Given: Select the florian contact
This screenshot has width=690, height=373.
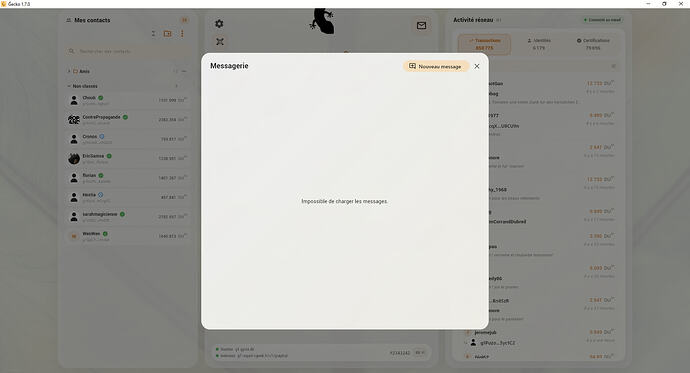Looking at the screenshot, I should pos(128,178).
